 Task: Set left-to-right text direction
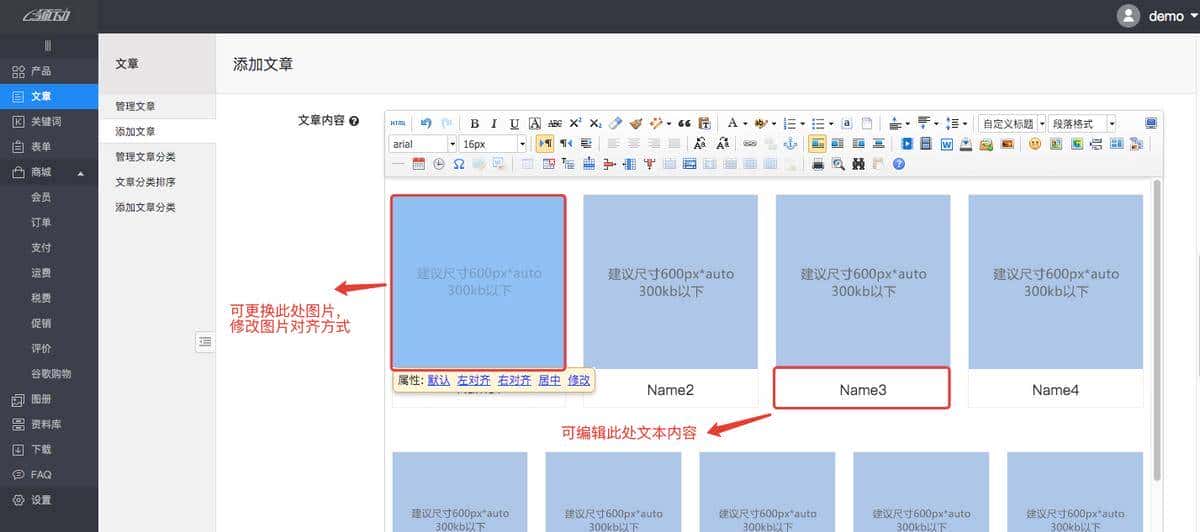click(545, 143)
